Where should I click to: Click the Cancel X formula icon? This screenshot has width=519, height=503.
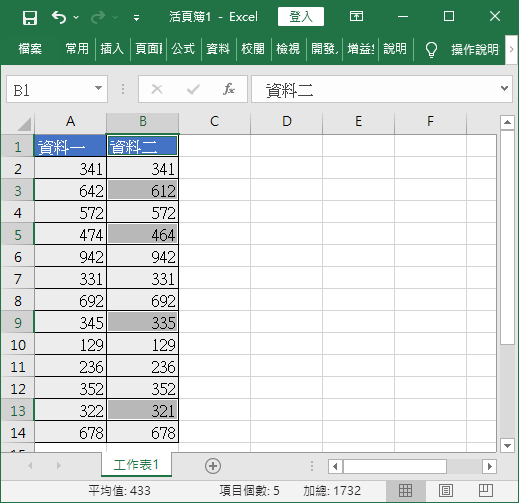coord(157,89)
